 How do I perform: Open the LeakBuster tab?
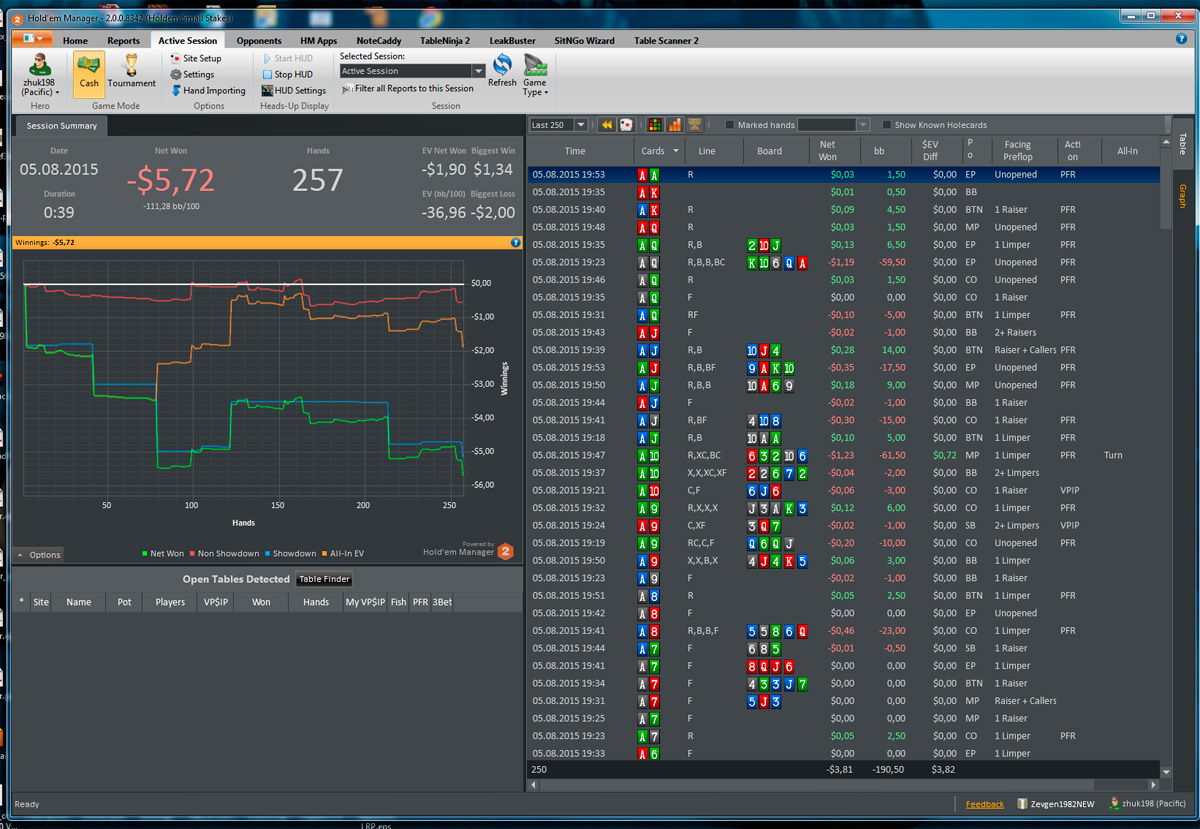512,41
